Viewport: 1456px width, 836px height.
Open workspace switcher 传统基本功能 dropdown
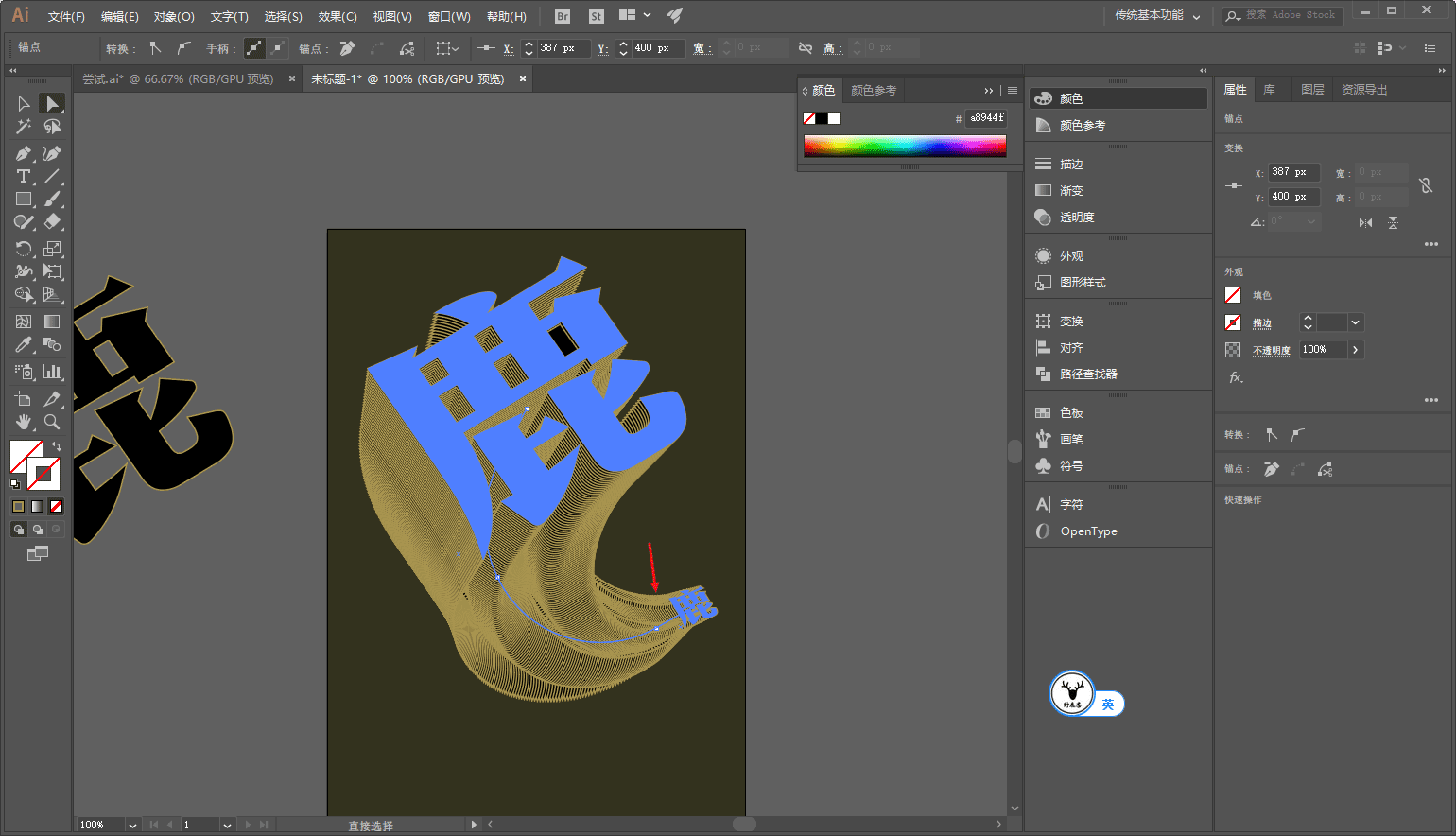[1156, 16]
